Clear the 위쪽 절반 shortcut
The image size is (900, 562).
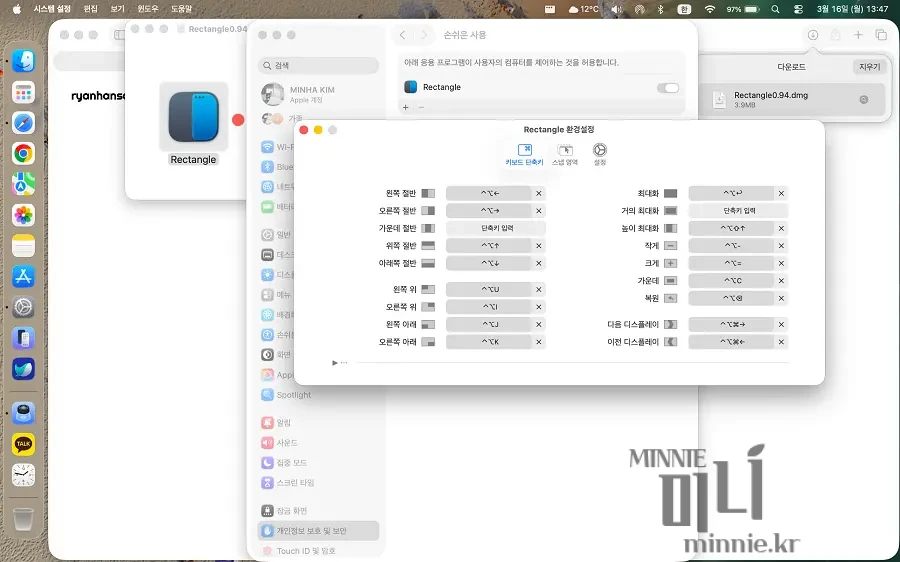pyautogui.click(x=538, y=246)
